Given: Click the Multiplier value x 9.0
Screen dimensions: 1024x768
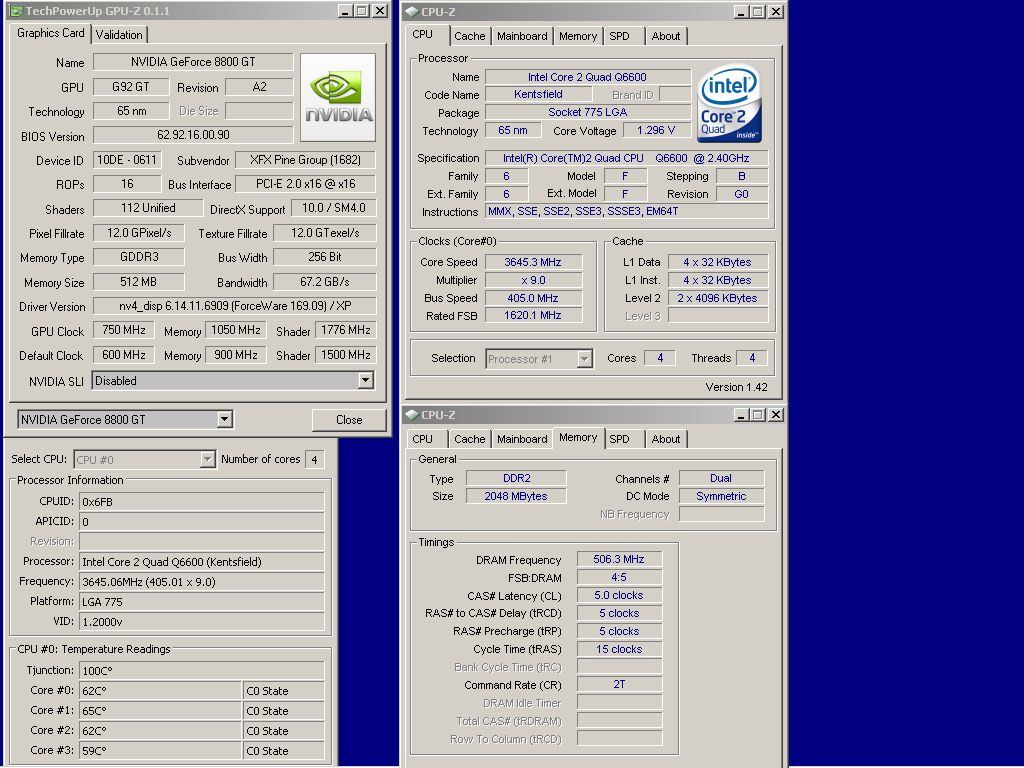Looking at the screenshot, I should [533, 280].
